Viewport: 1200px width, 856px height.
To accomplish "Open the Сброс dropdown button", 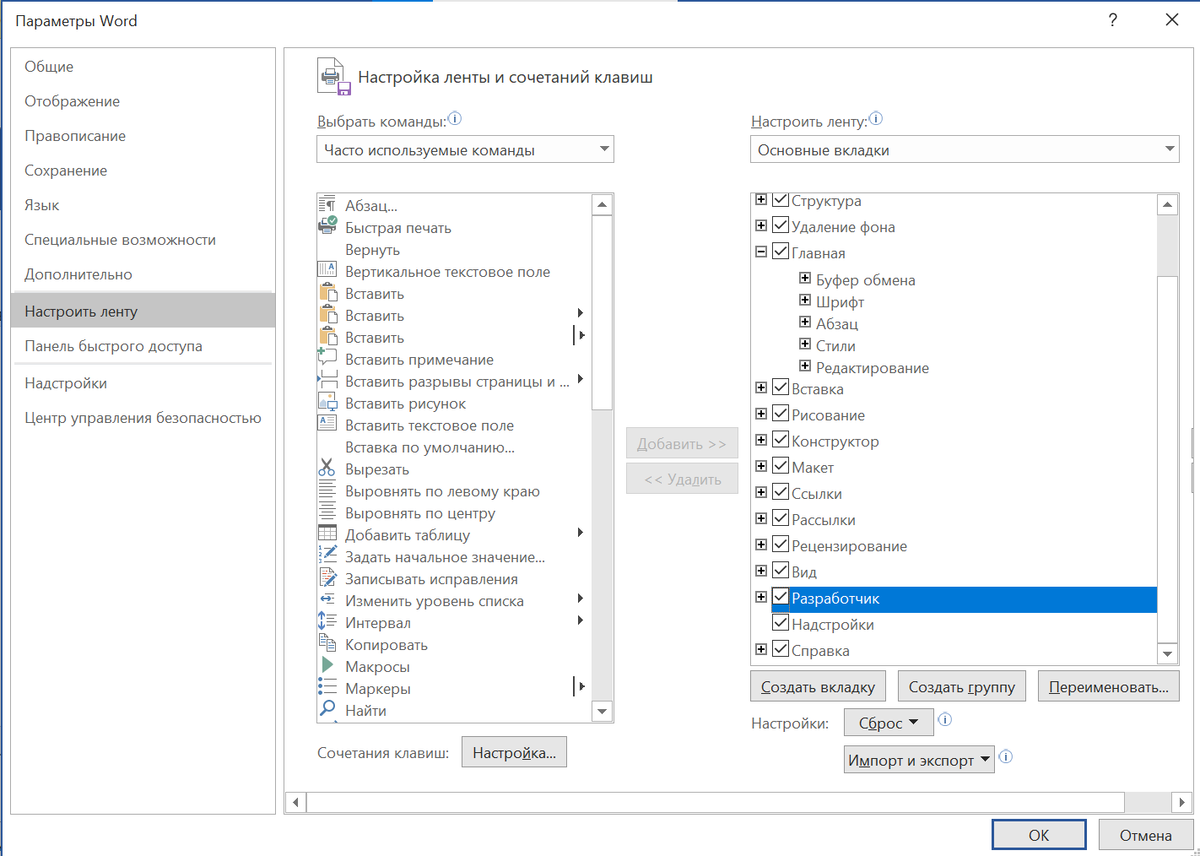I will click(x=889, y=722).
